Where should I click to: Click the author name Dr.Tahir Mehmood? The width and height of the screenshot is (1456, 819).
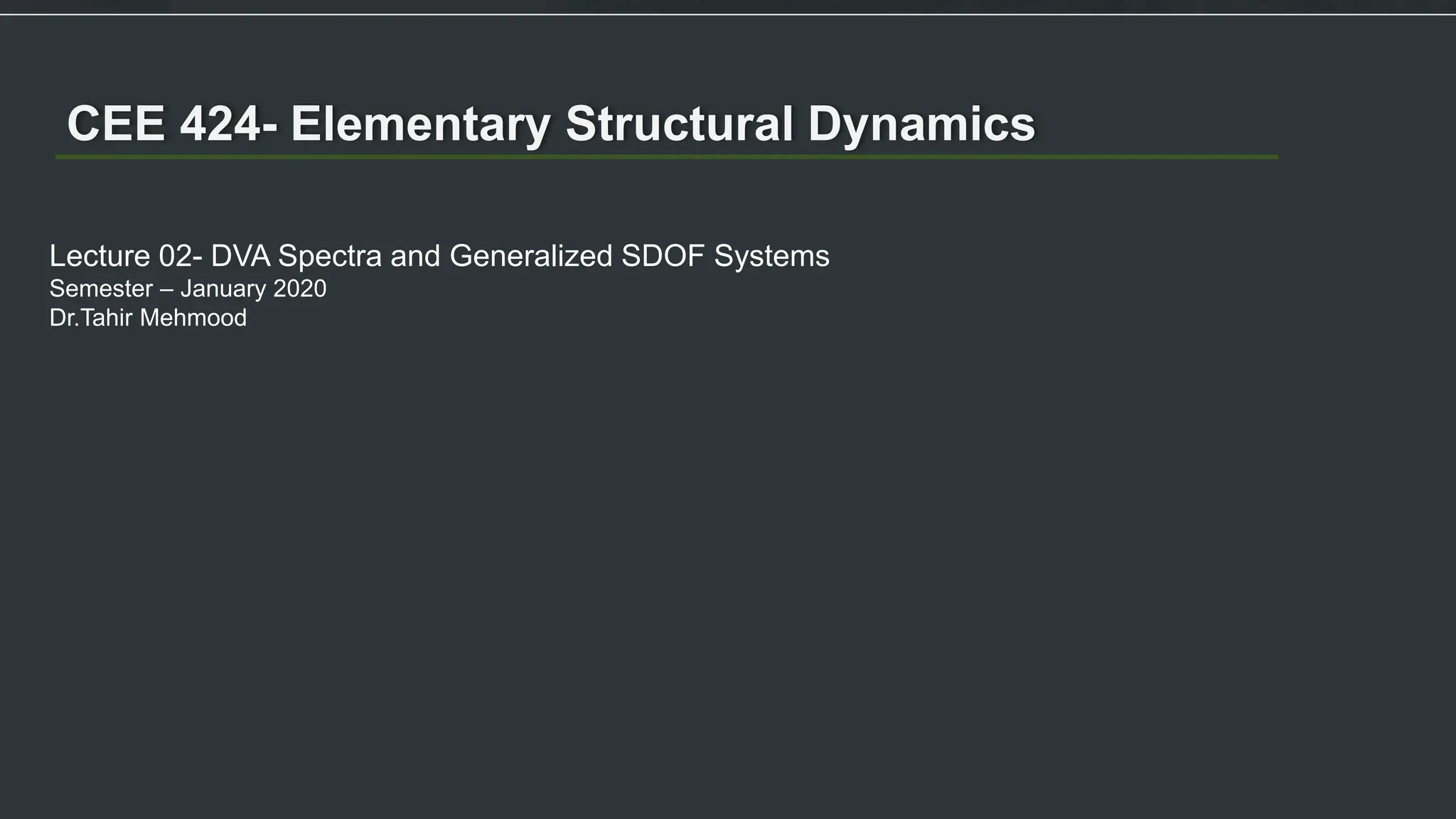coord(148,318)
